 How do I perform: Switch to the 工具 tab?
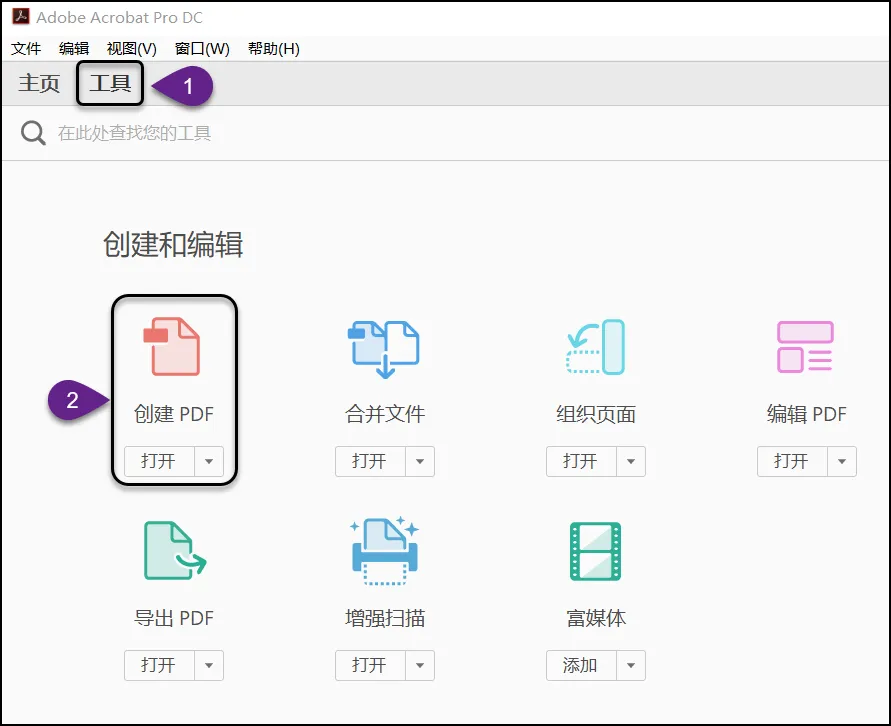110,84
